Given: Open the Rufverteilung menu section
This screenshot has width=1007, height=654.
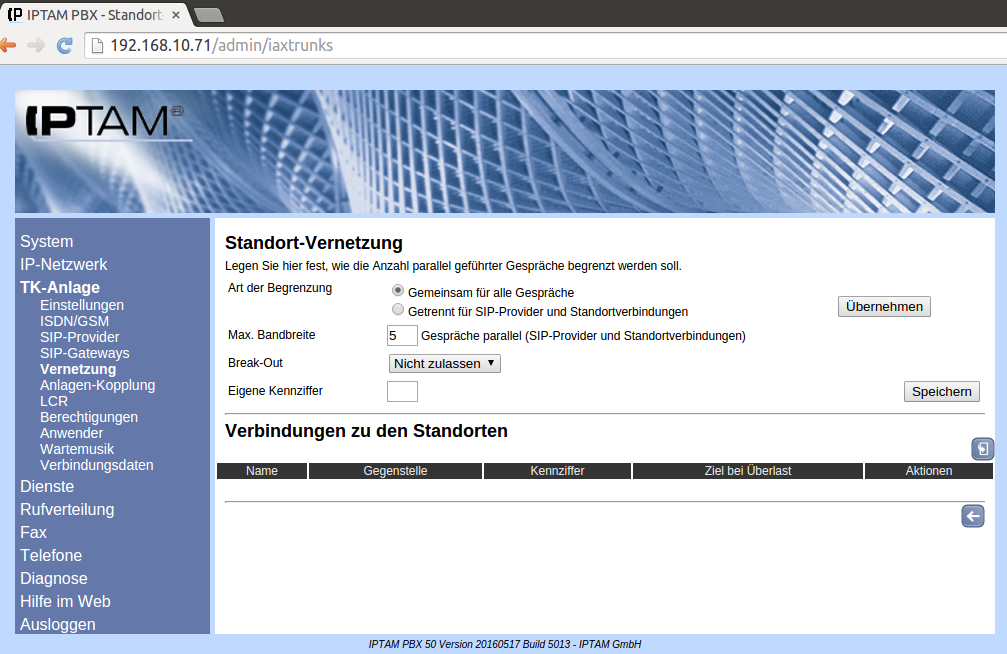Looking at the screenshot, I should [67, 509].
